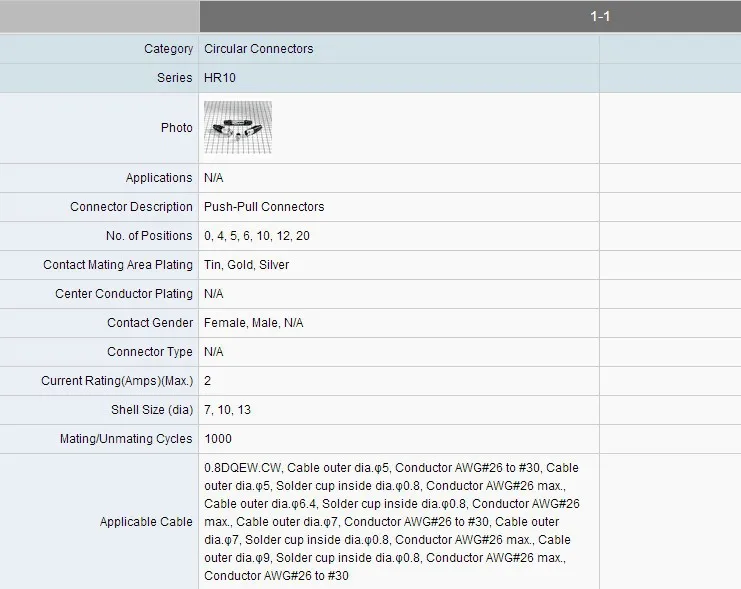Click the current rating value 2

207,381
